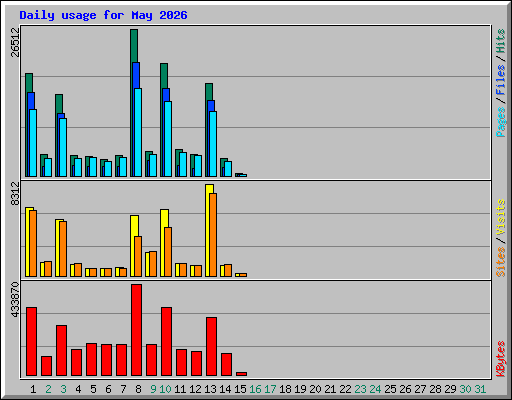Click day 26 on the x-axis
The image size is (512, 400).
point(405,389)
